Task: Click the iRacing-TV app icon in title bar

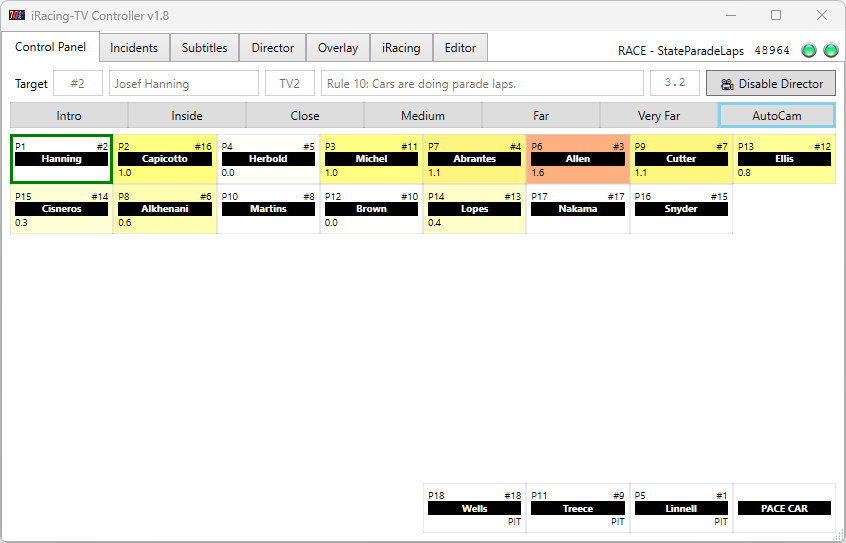Action: point(17,15)
